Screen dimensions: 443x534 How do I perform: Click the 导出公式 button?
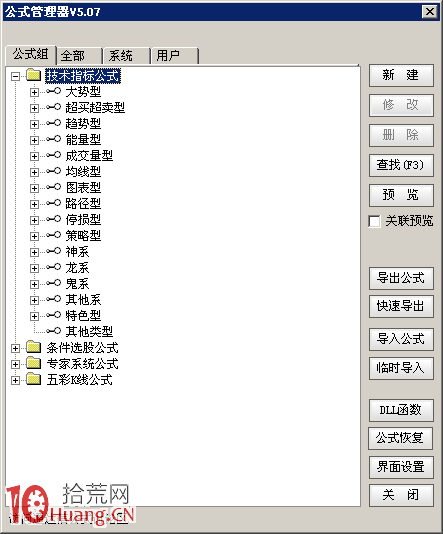(x=401, y=278)
